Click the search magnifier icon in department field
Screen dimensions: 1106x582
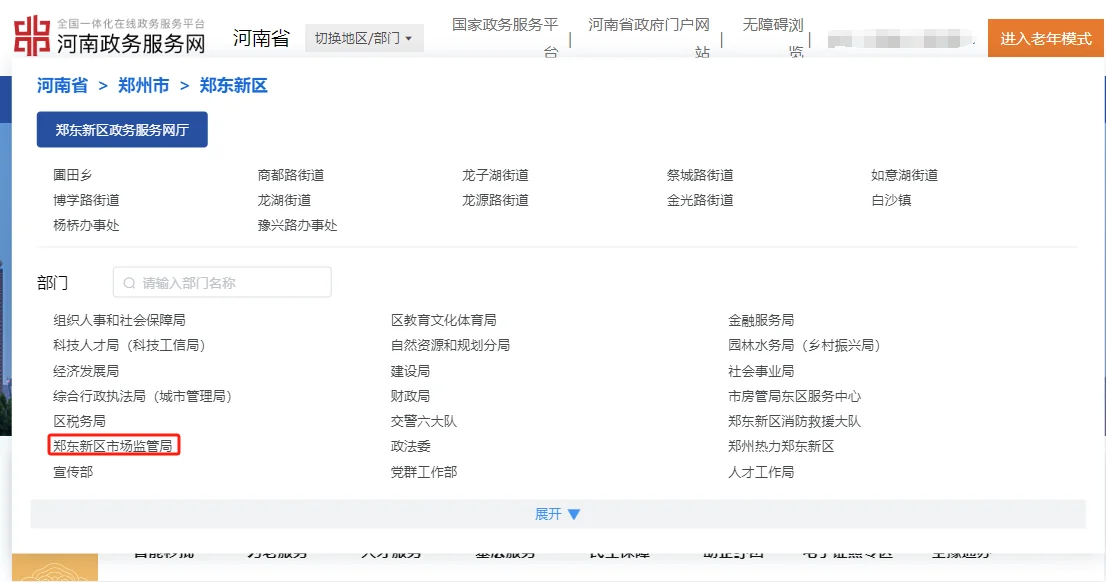[129, 283]
